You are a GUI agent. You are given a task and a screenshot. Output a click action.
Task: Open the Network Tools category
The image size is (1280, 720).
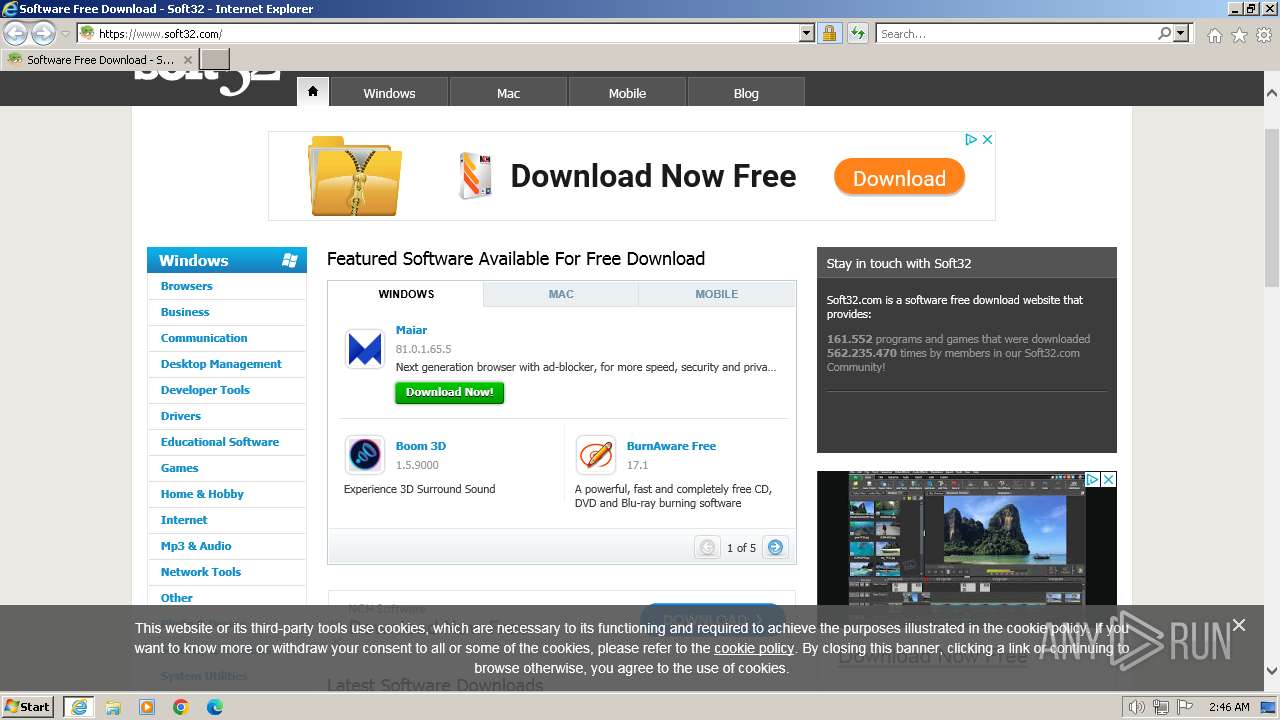[201, 572]
